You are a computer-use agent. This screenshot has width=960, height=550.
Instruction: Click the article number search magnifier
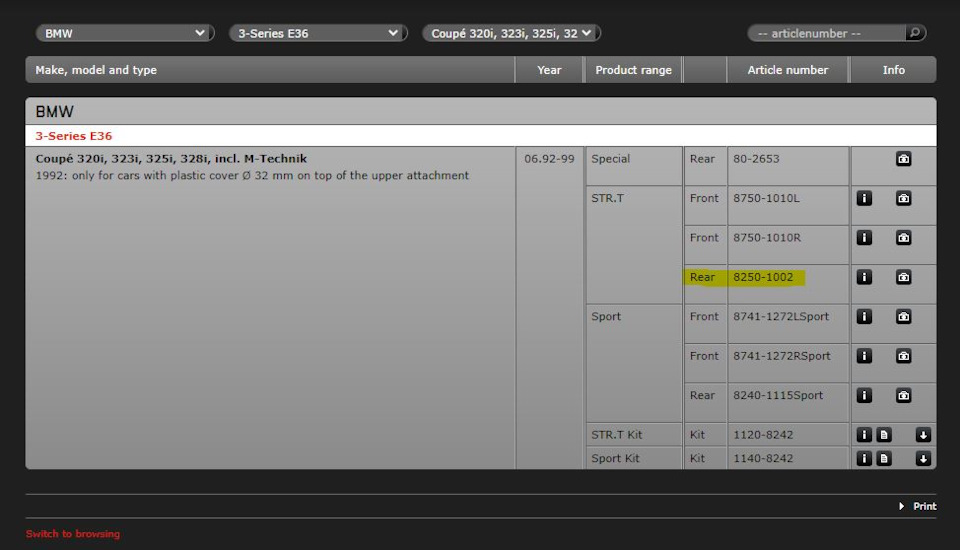point(915,33)
